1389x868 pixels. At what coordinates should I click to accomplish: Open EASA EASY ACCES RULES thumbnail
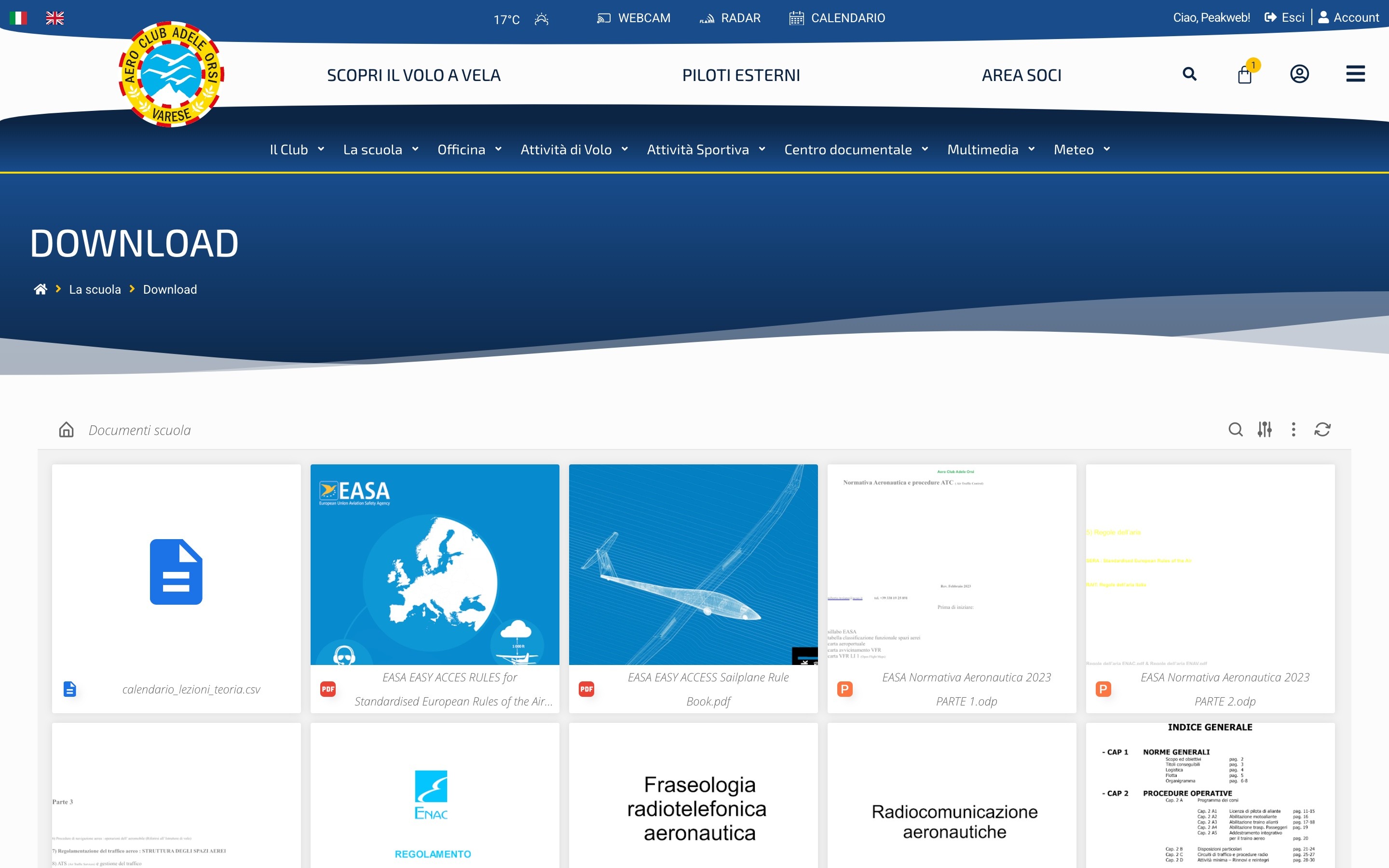point(435,564)
